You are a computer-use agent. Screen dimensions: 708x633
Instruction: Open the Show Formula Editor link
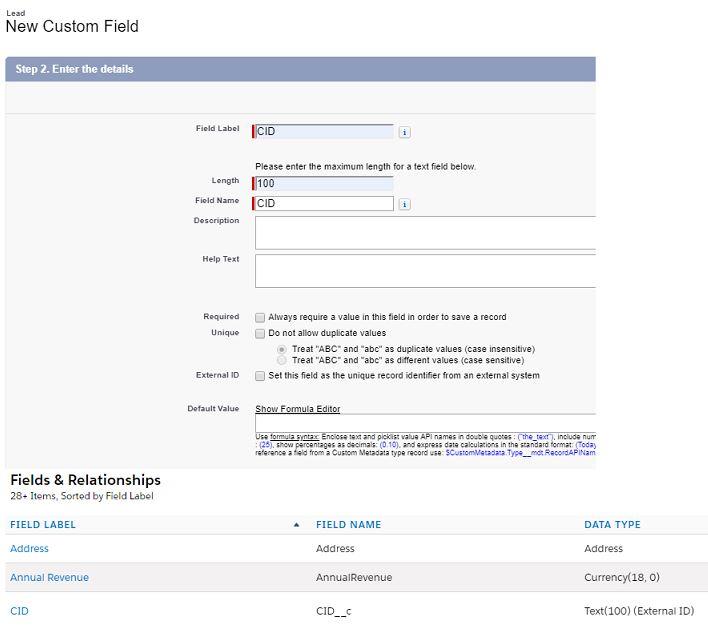point(297,409)
